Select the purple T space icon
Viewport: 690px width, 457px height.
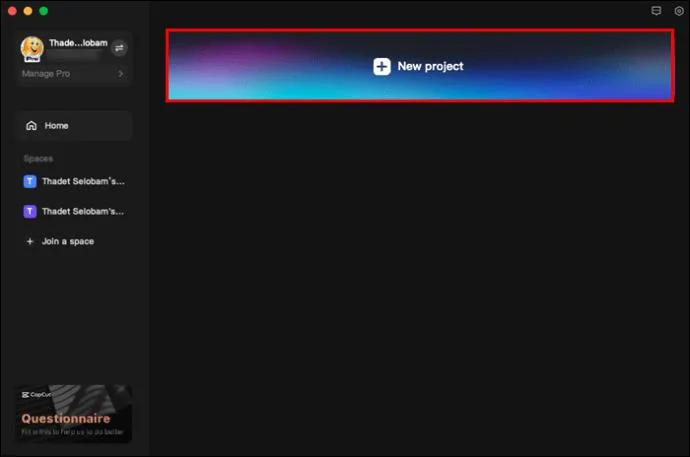click(x=30, y=212)
